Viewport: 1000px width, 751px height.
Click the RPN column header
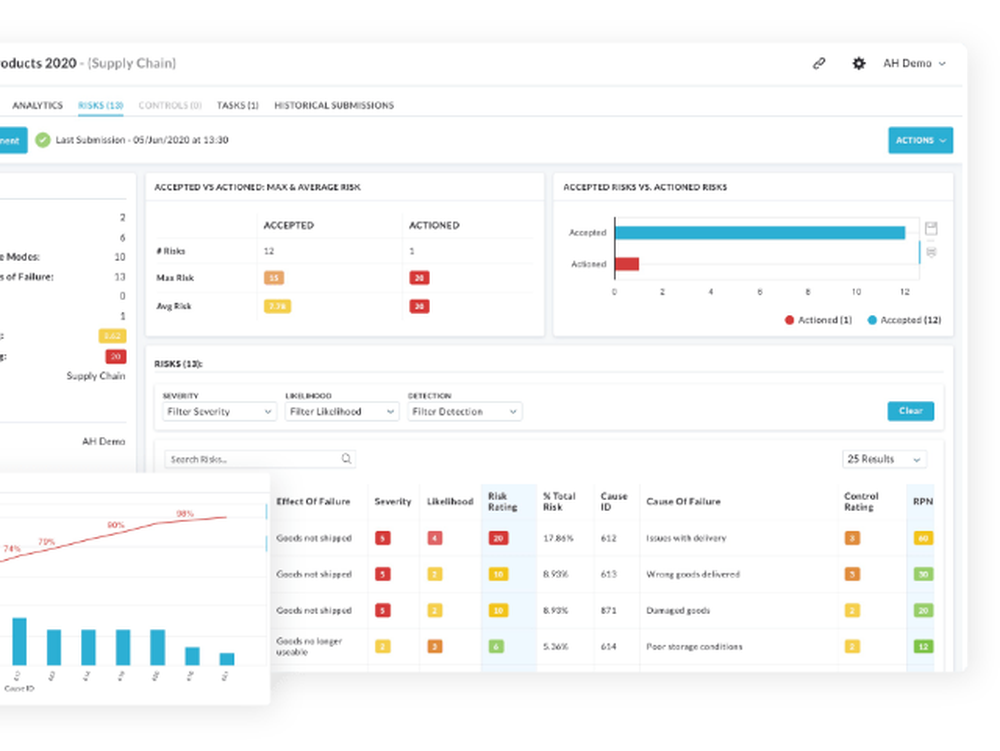click(923, 502)
